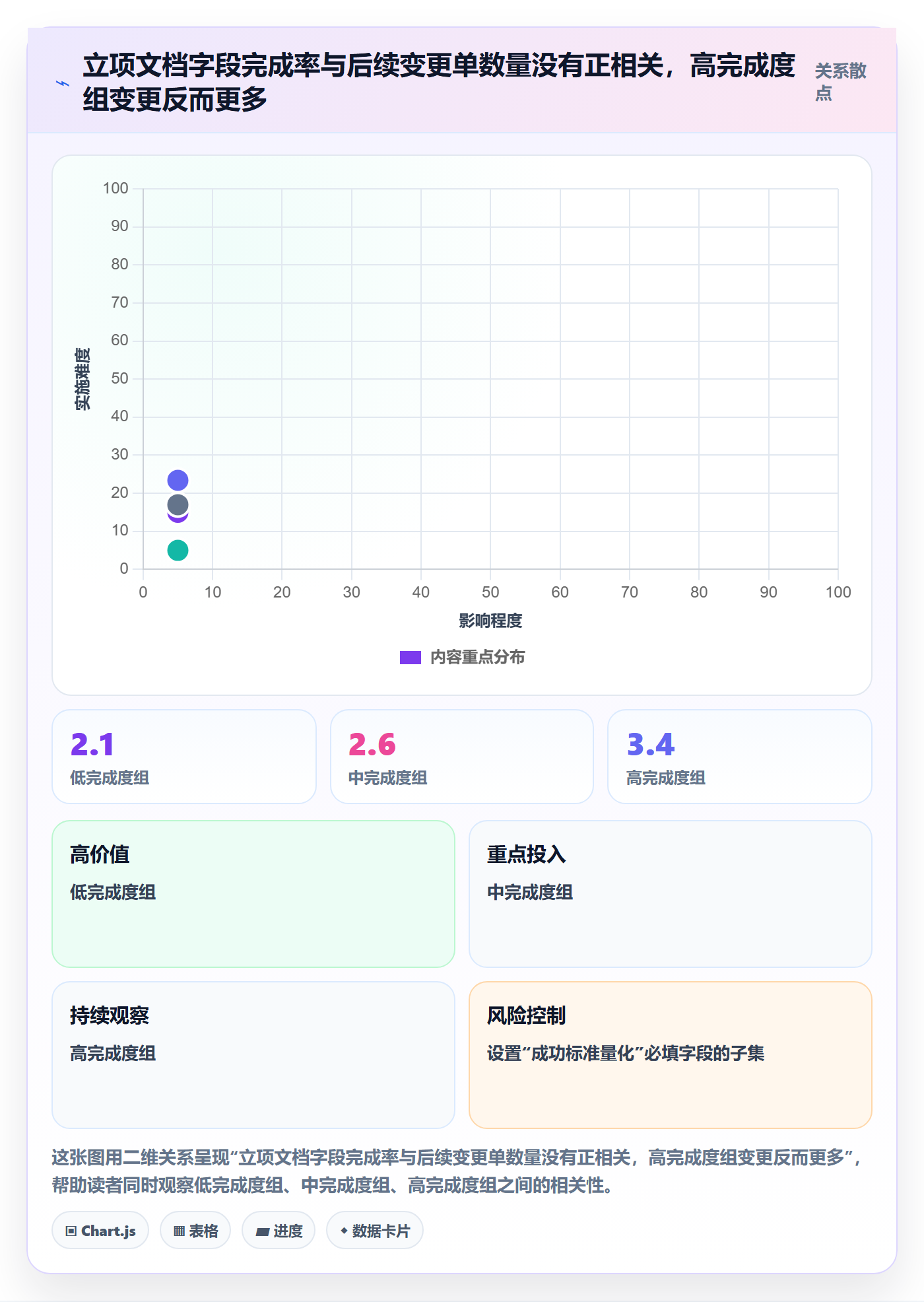Select the gray scatter point

178,505
